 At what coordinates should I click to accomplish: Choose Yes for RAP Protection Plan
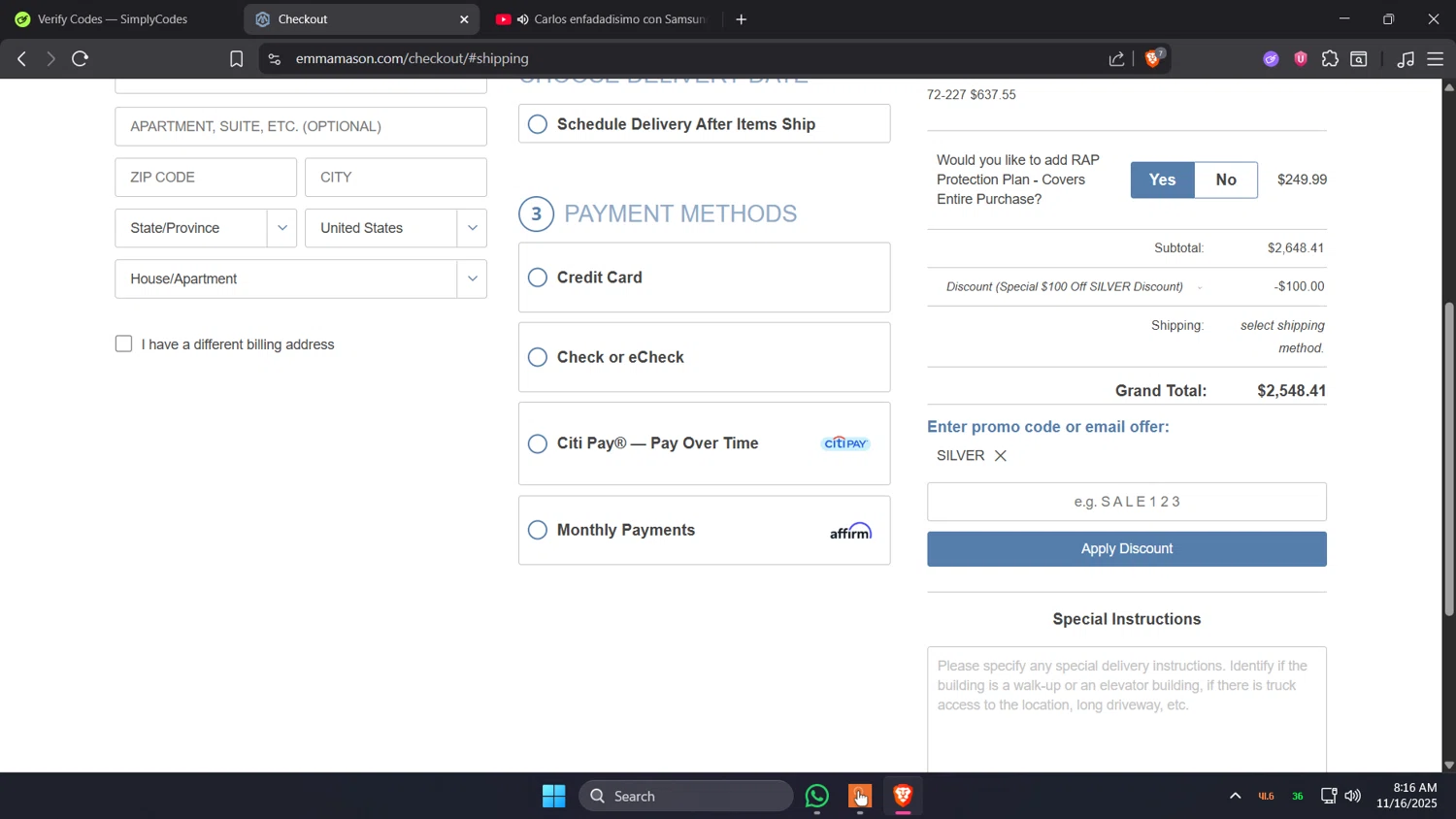click(x=1162, y=180)
